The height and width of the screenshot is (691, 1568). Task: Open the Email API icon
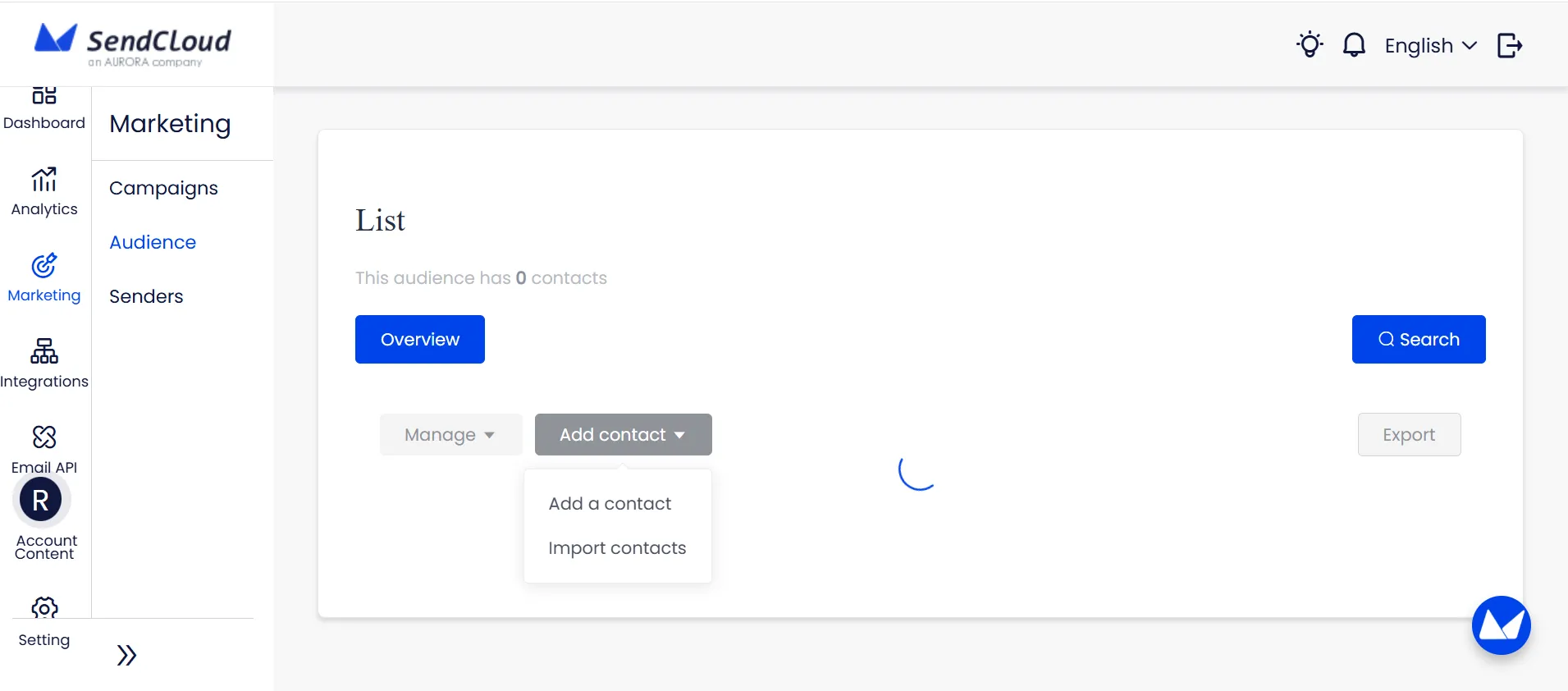point(44,437)
